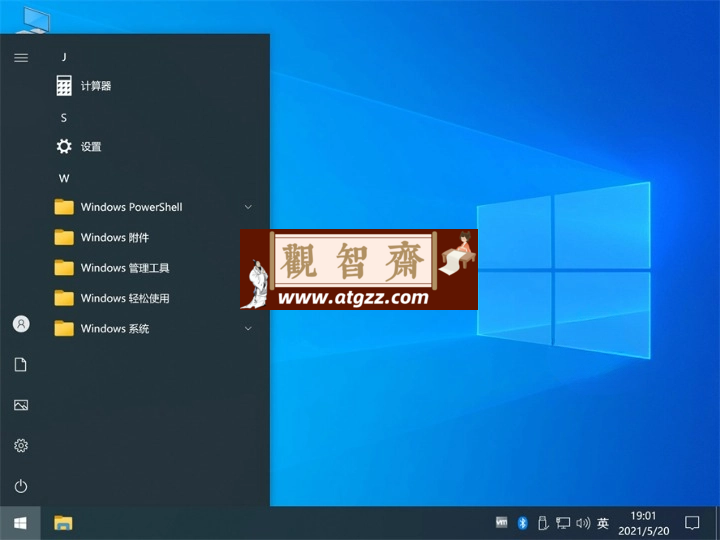Screen dimensions: 720x540
Task: Open File Explorer from the taskbar
Action: tap(63, 523)
